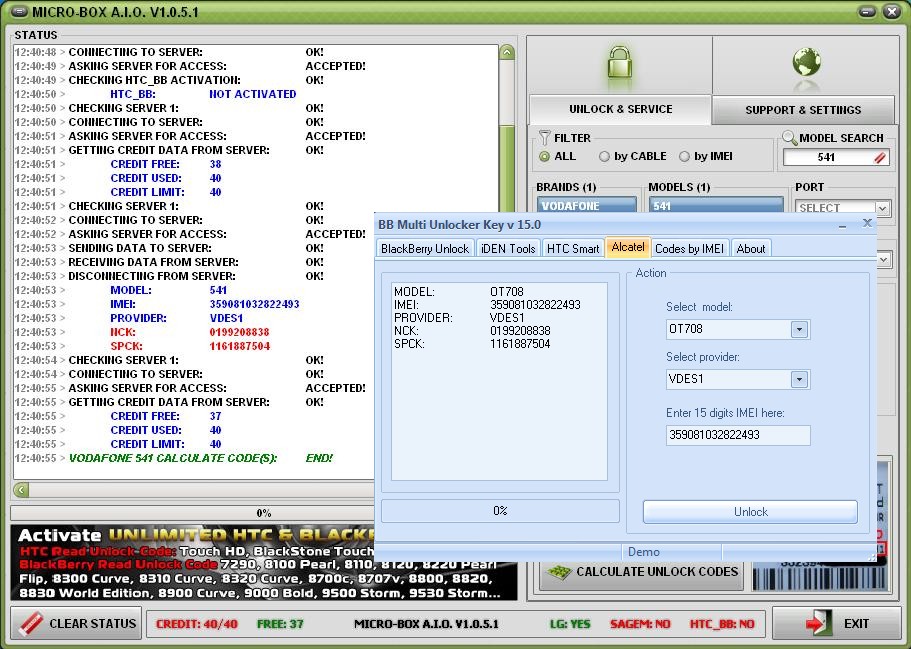Expand the Select provider dropdown showing VDES1
Viewport: 911px width, 649px height.
[799, 379]
